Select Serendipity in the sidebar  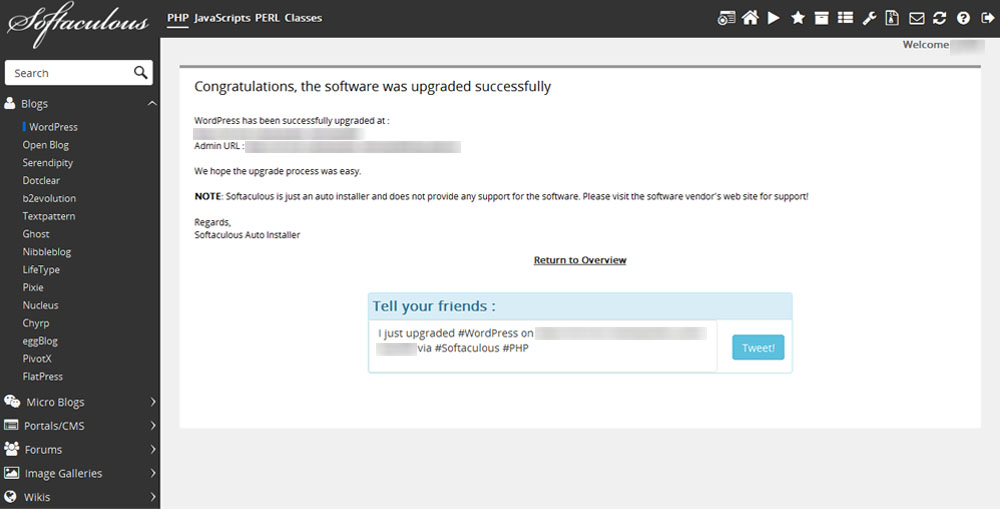pyautogui.click(x=48, y=163)
